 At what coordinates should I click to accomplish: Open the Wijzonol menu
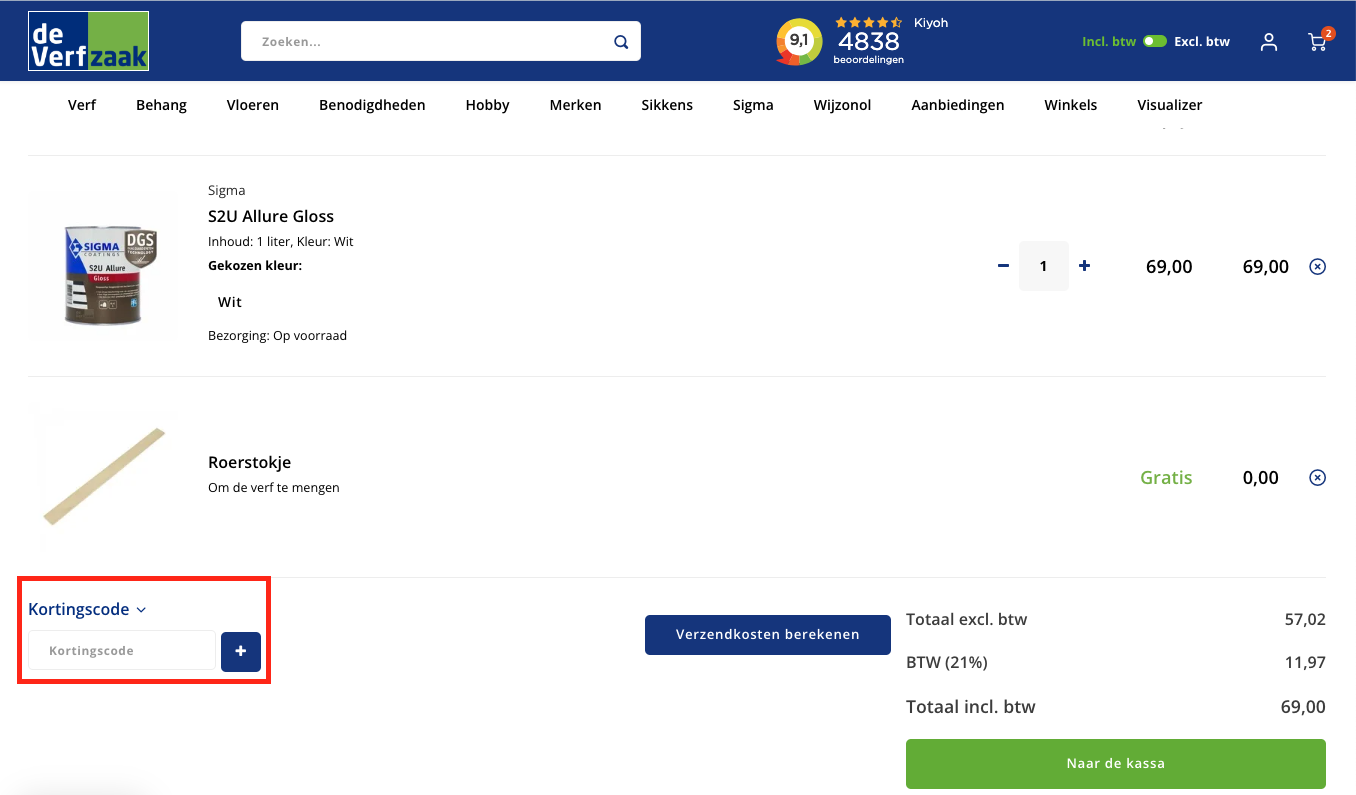842,105
